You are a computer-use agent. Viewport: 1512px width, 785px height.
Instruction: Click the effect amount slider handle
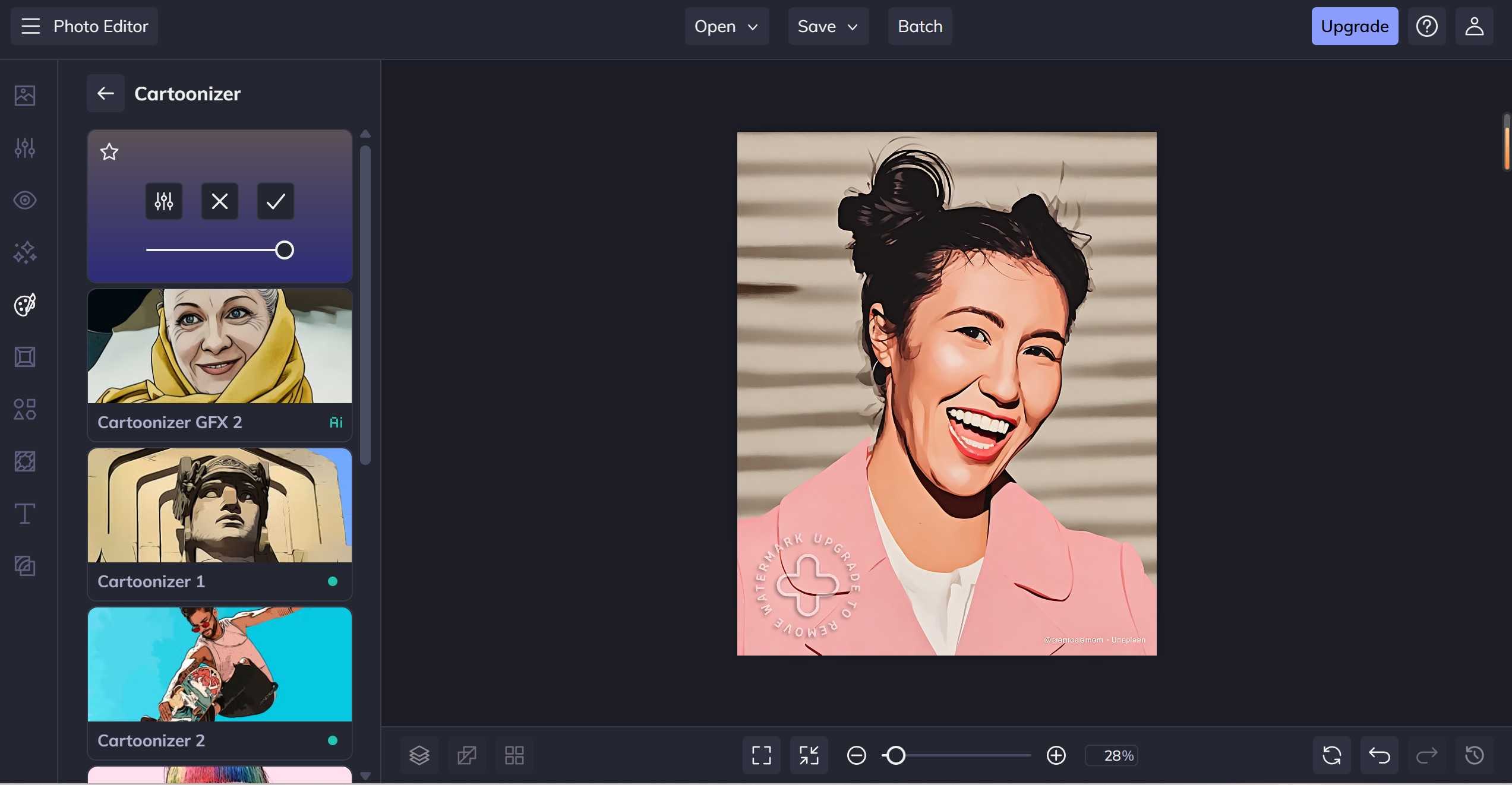point(285,250)
